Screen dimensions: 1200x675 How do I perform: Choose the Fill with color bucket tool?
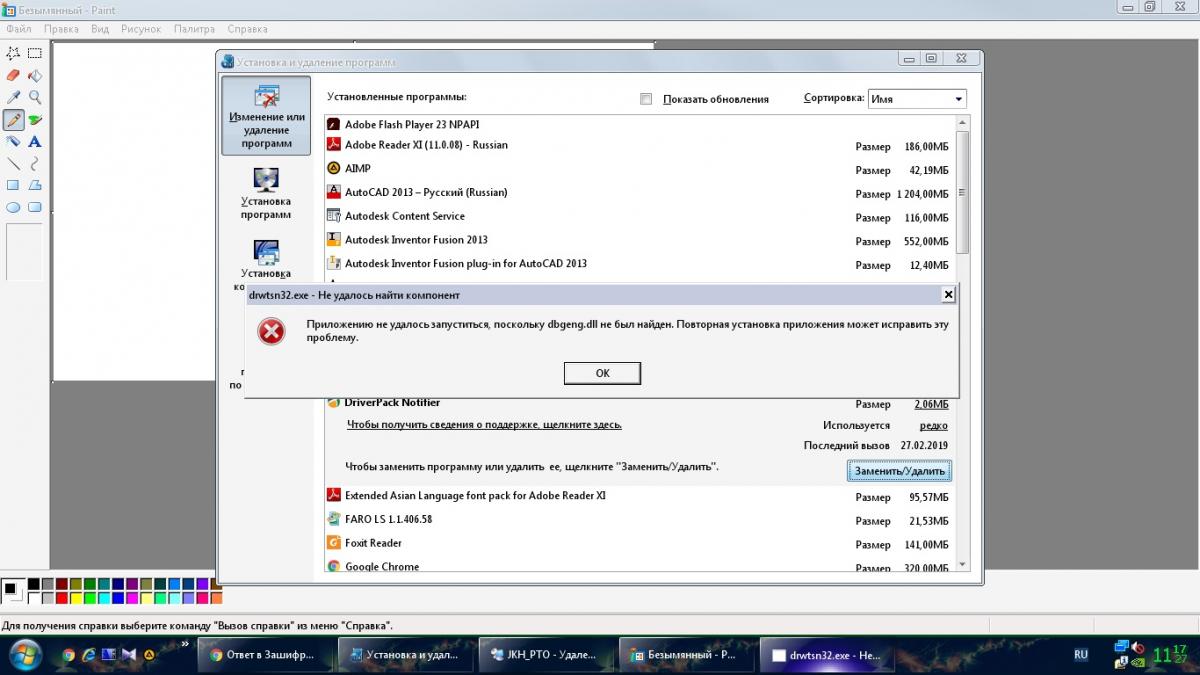pyautogui.click(x=35, y=75)
